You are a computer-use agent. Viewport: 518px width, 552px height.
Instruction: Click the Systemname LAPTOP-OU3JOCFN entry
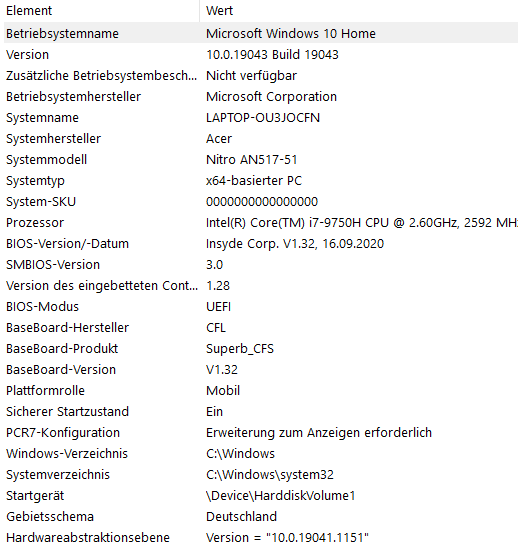[261, 117]
